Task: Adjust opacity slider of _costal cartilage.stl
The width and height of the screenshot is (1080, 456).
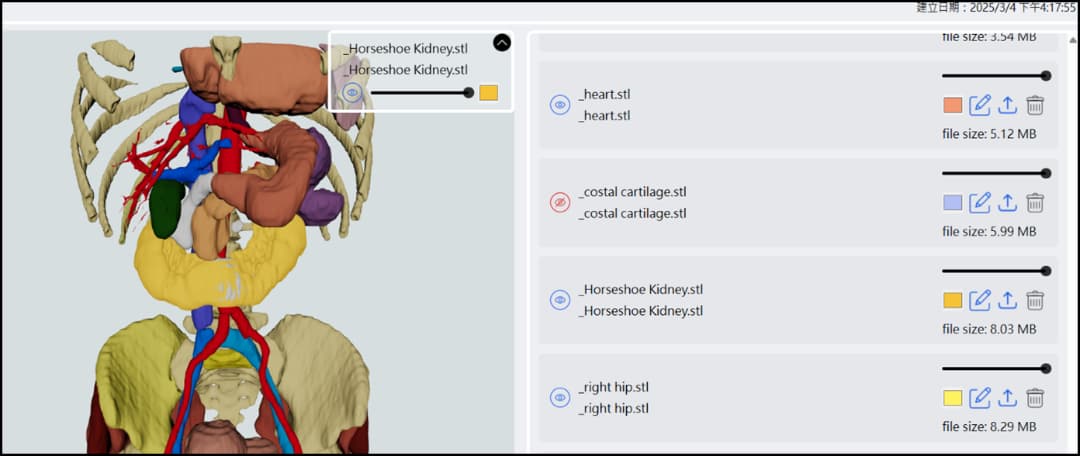Action: [996, 173]
